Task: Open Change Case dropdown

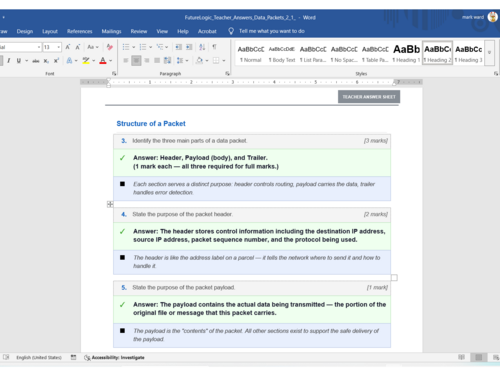Action: coord(93,47)
